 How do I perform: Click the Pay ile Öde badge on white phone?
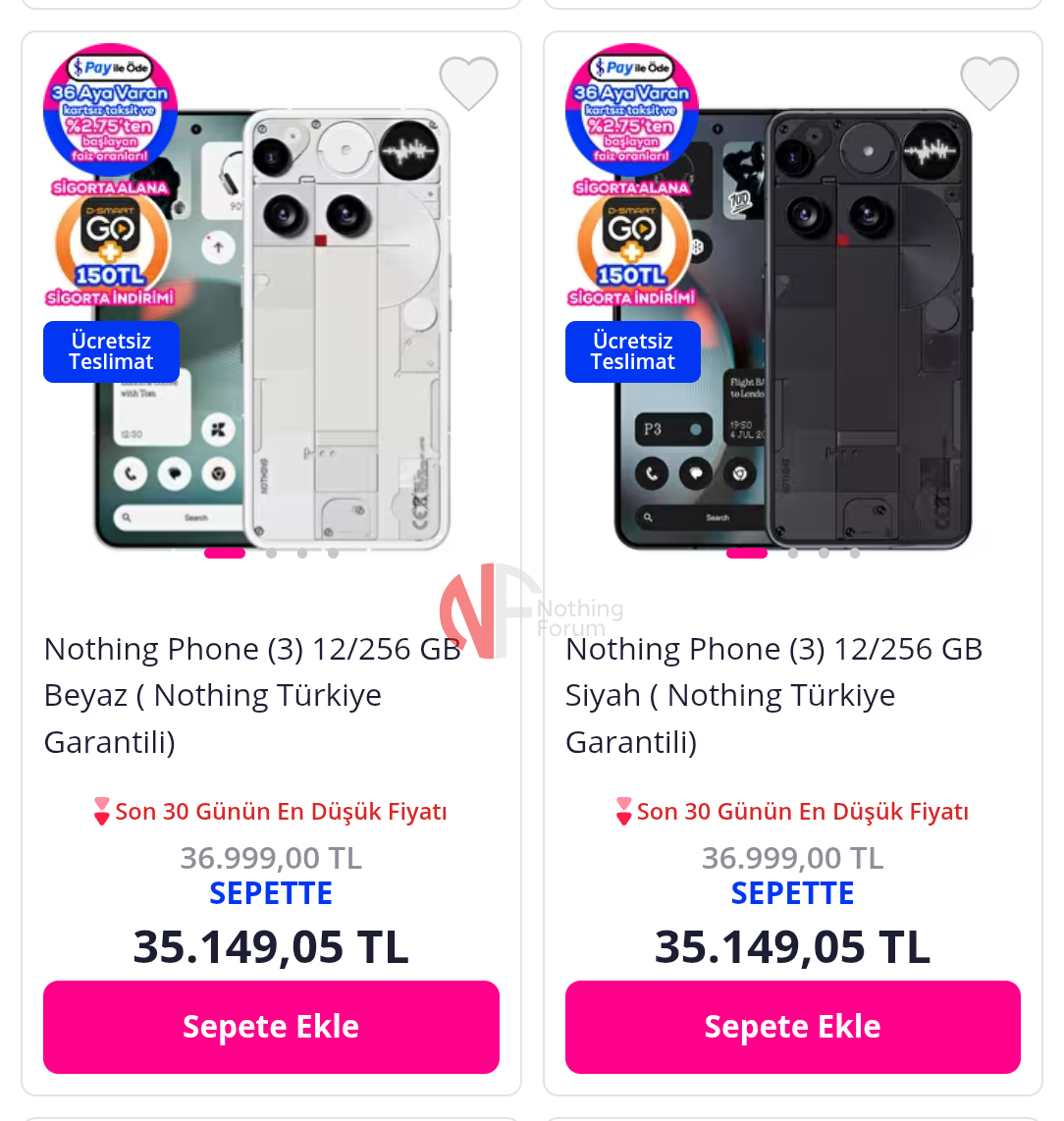(110, 109)
